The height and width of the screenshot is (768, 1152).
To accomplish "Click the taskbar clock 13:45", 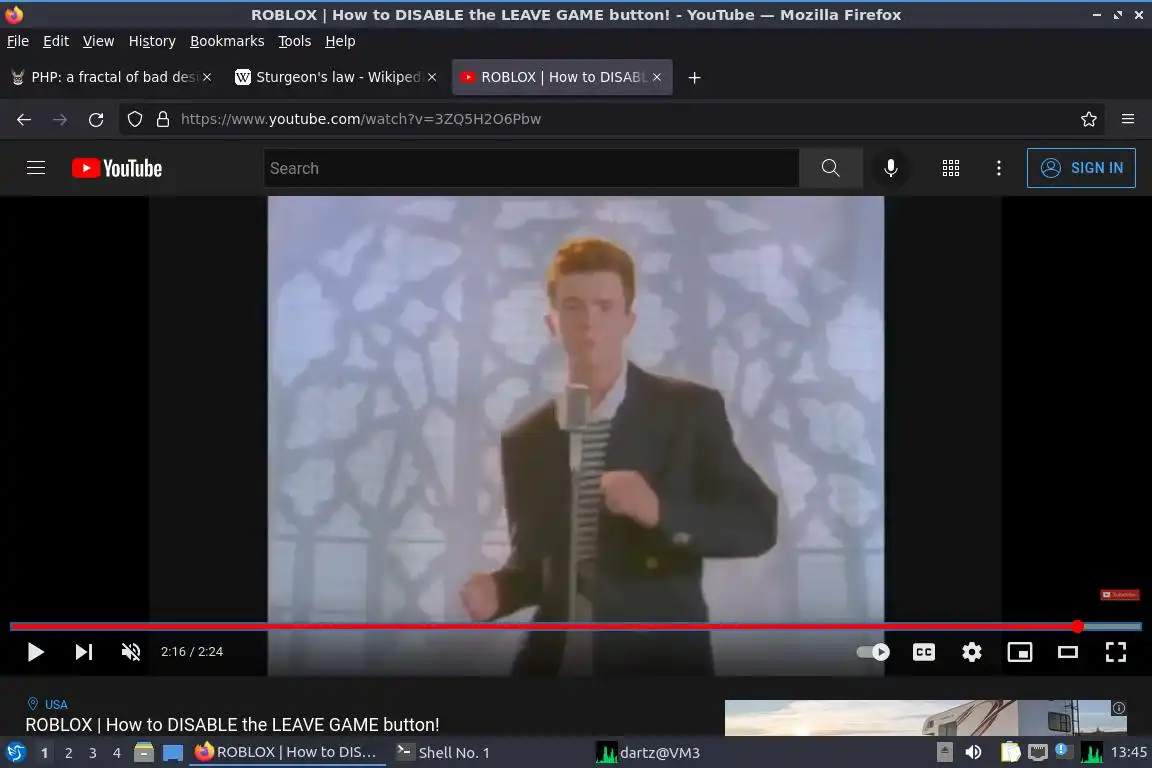I will (1128, 753).
